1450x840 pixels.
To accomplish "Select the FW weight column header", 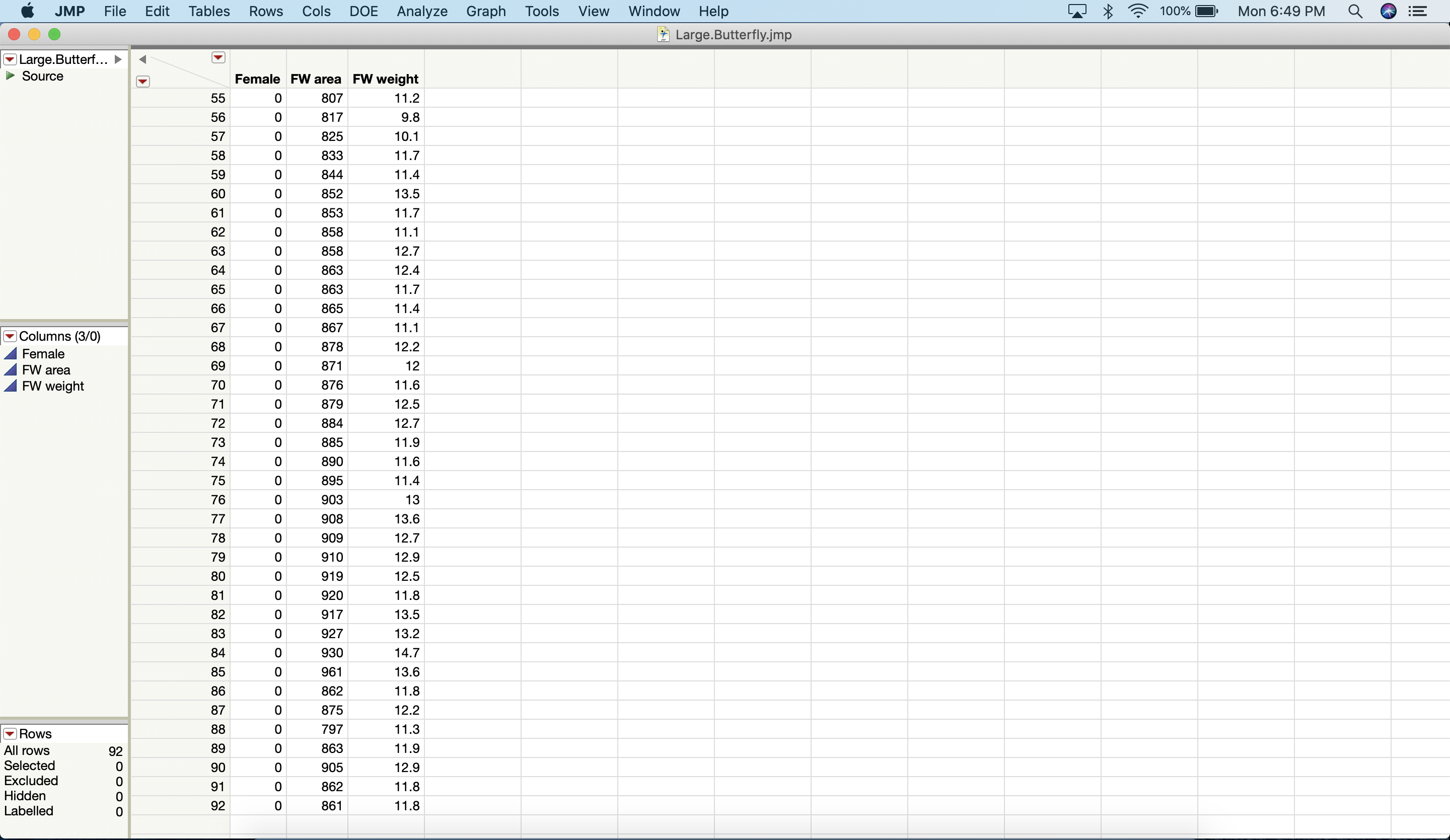I will click(x=385, y=79).
